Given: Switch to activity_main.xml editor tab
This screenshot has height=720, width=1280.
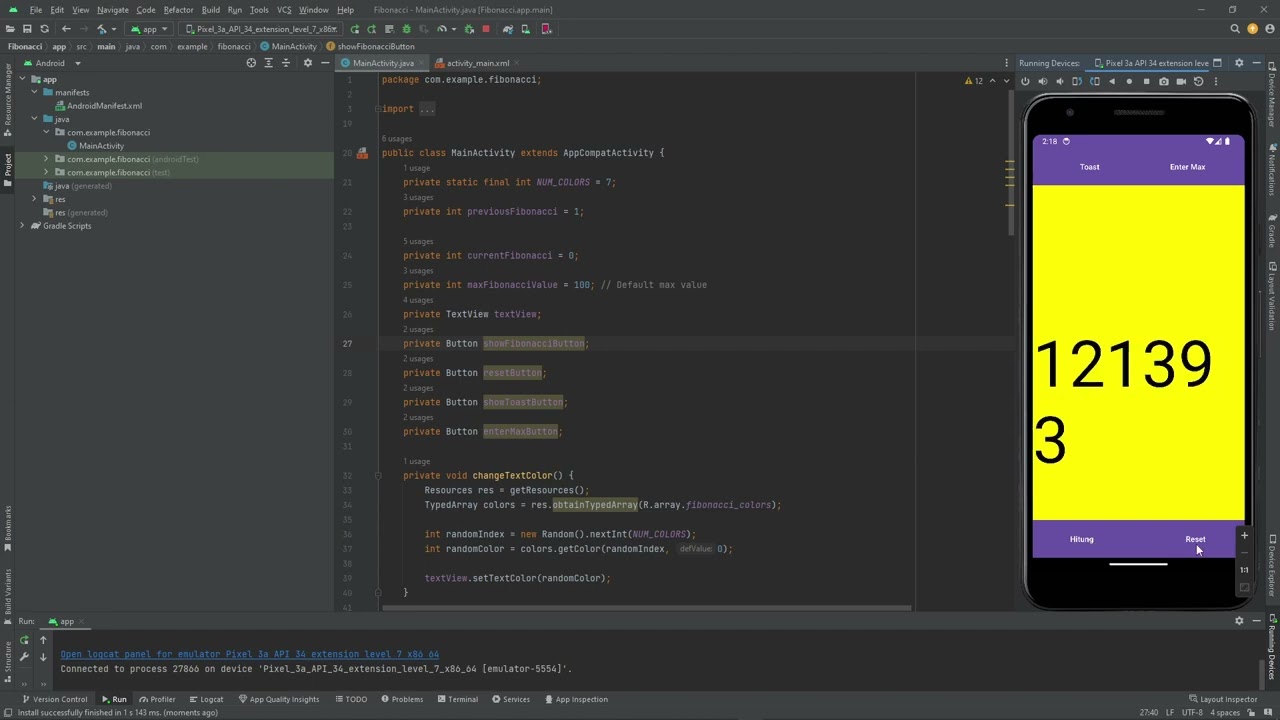Looking at the screenshot, I should click(x=477, y=63).
